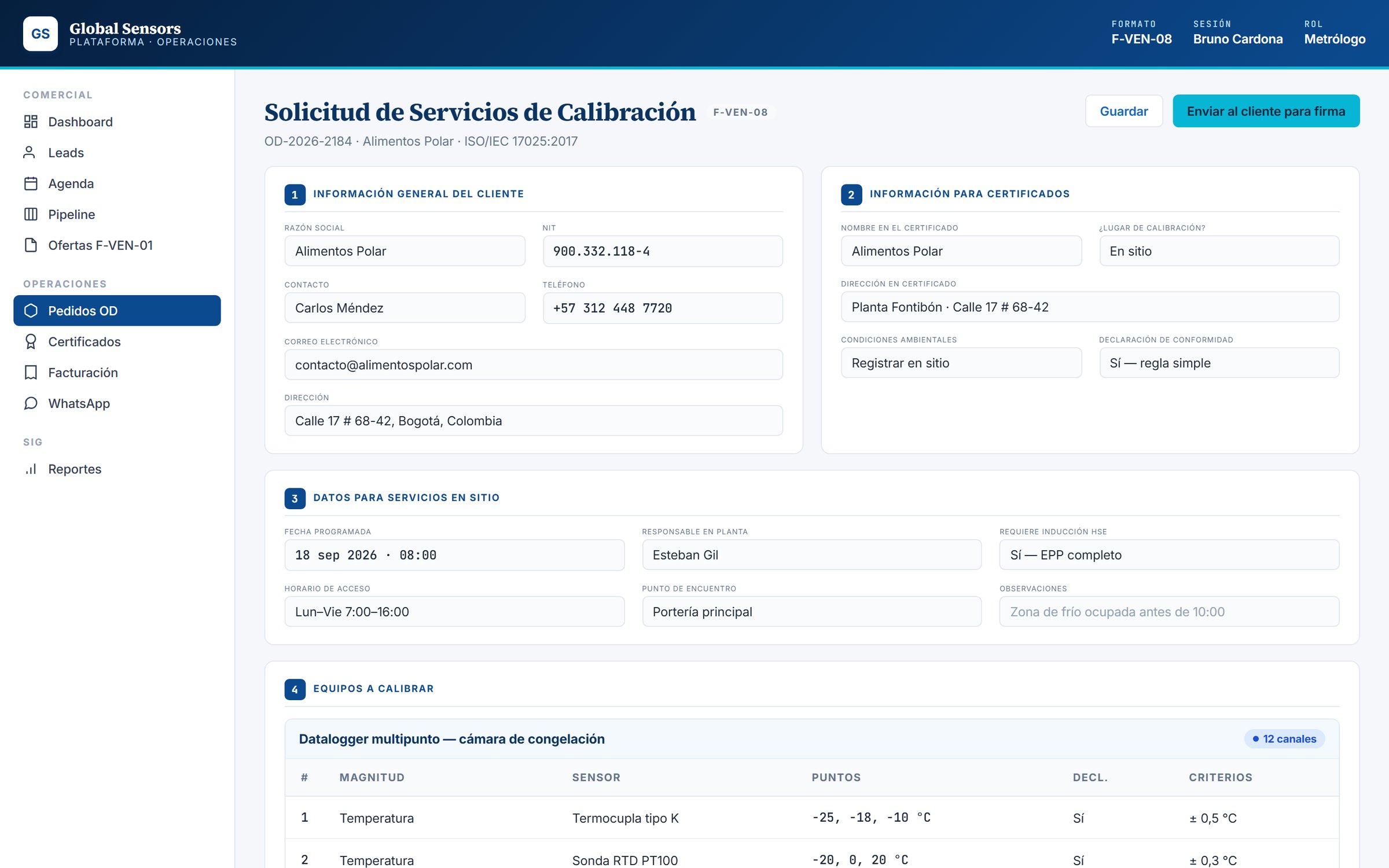1389x868 pixels.
Task: Open the Leads menu item
Action: (117, 152)
